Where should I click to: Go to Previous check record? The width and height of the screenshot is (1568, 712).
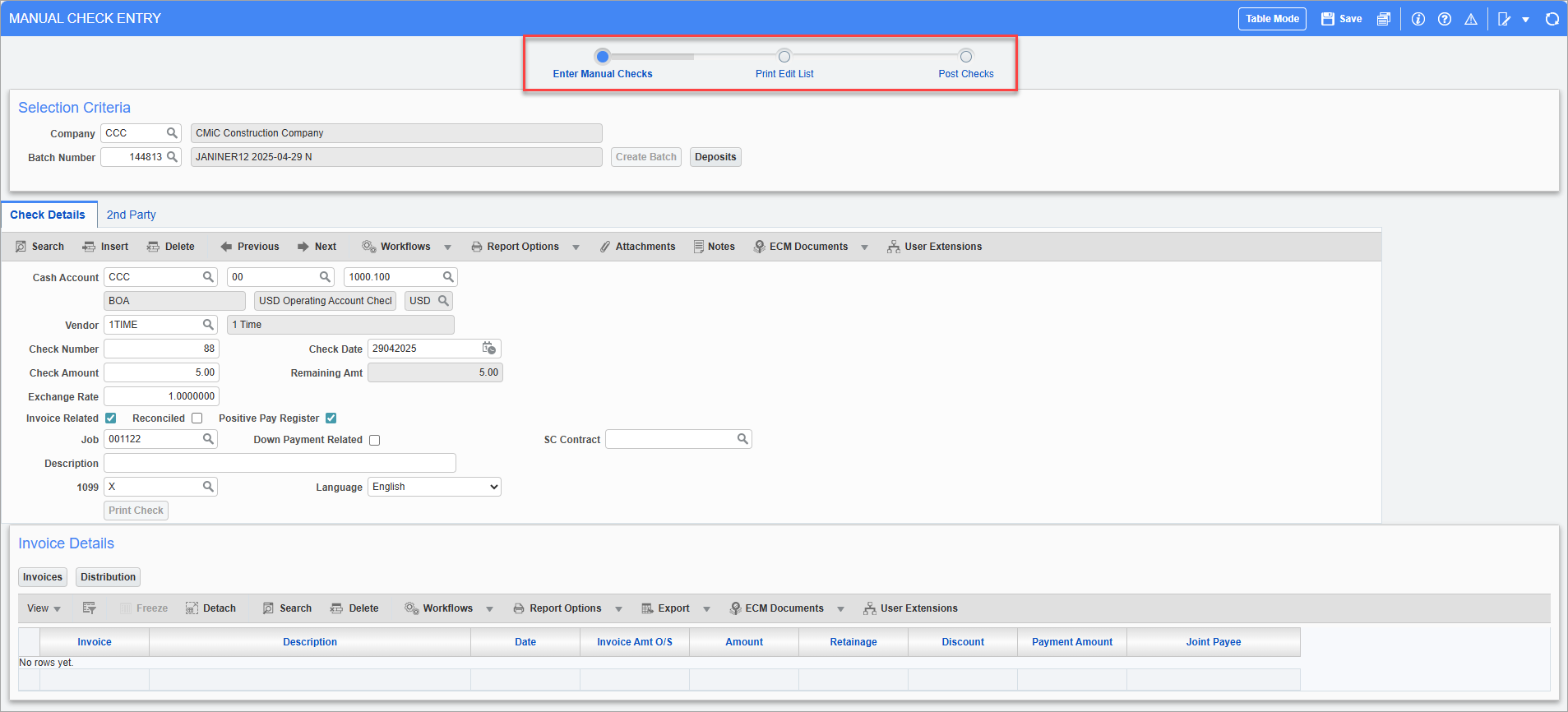point(250,247)
